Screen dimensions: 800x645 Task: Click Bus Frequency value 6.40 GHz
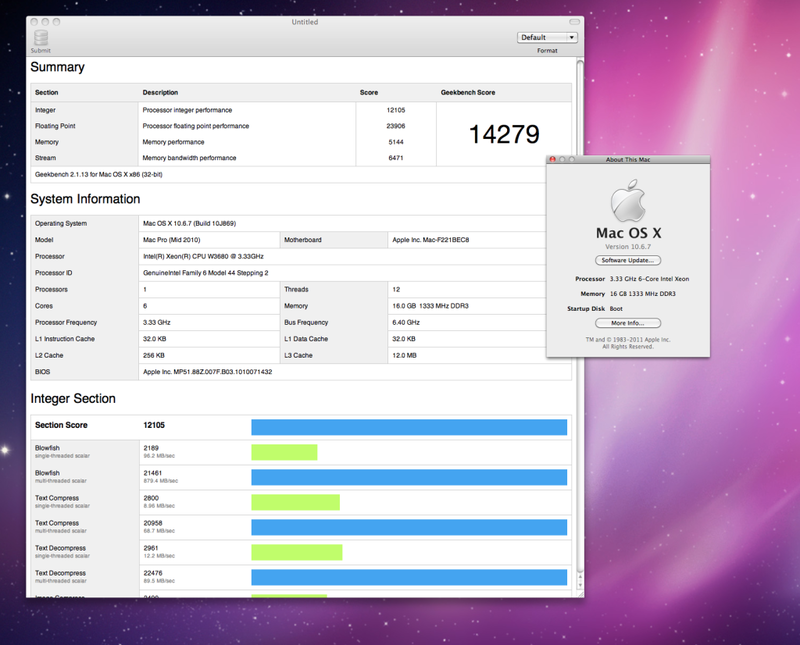(406, 322)
